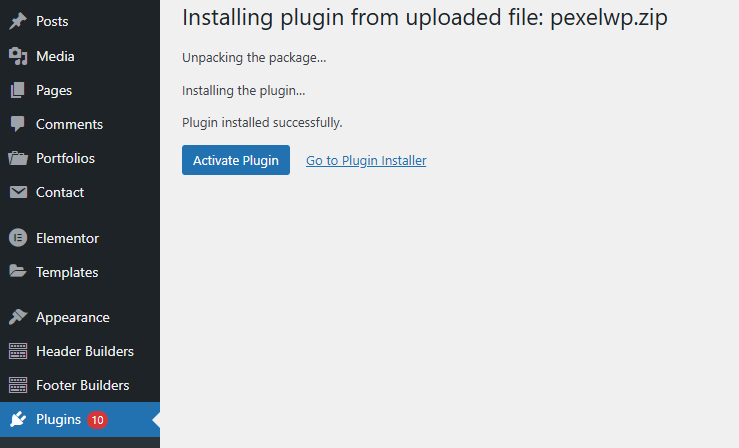Select the Appearance paintbrush icon
The image size is (739, 448).
pyautogui.click(x=18, y=317)
